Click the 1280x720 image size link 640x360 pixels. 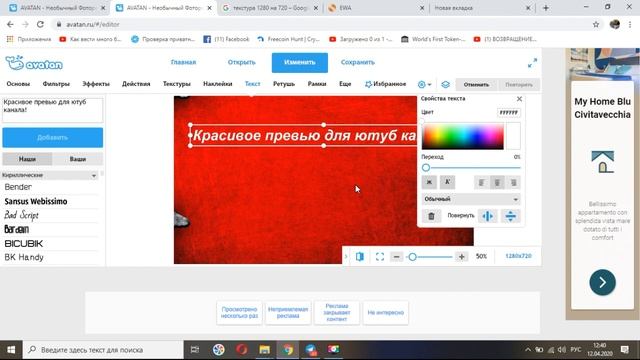coord(518,256)
